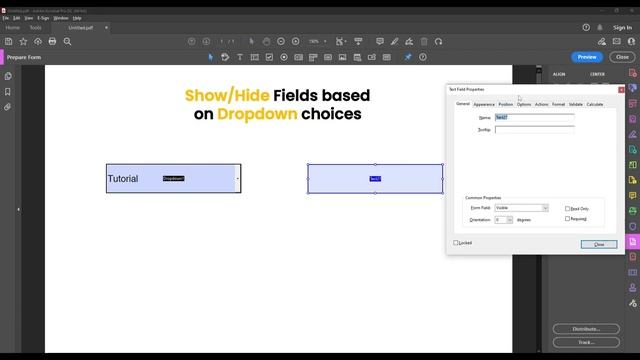Open bookmarks panel in left sidebar
The image size is (640, 360).
8,92
